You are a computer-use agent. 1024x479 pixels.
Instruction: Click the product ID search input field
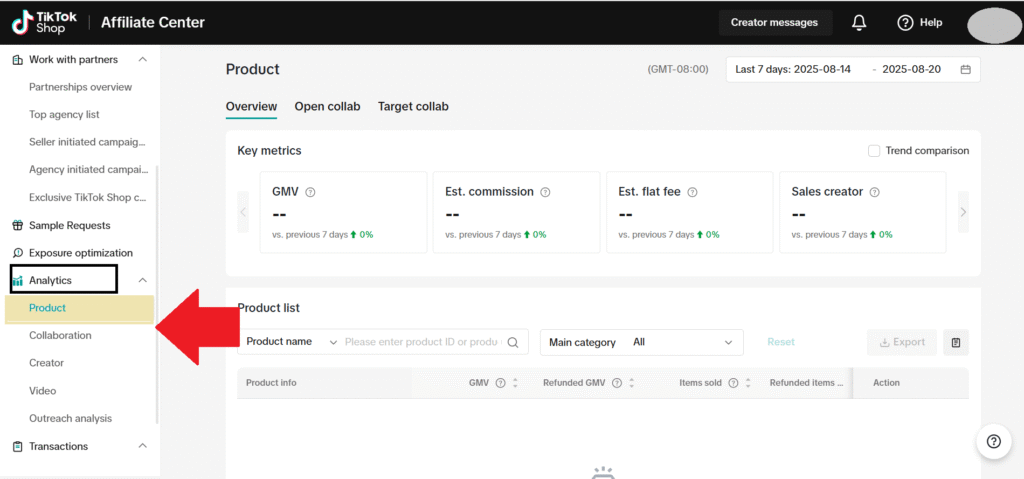422,342
